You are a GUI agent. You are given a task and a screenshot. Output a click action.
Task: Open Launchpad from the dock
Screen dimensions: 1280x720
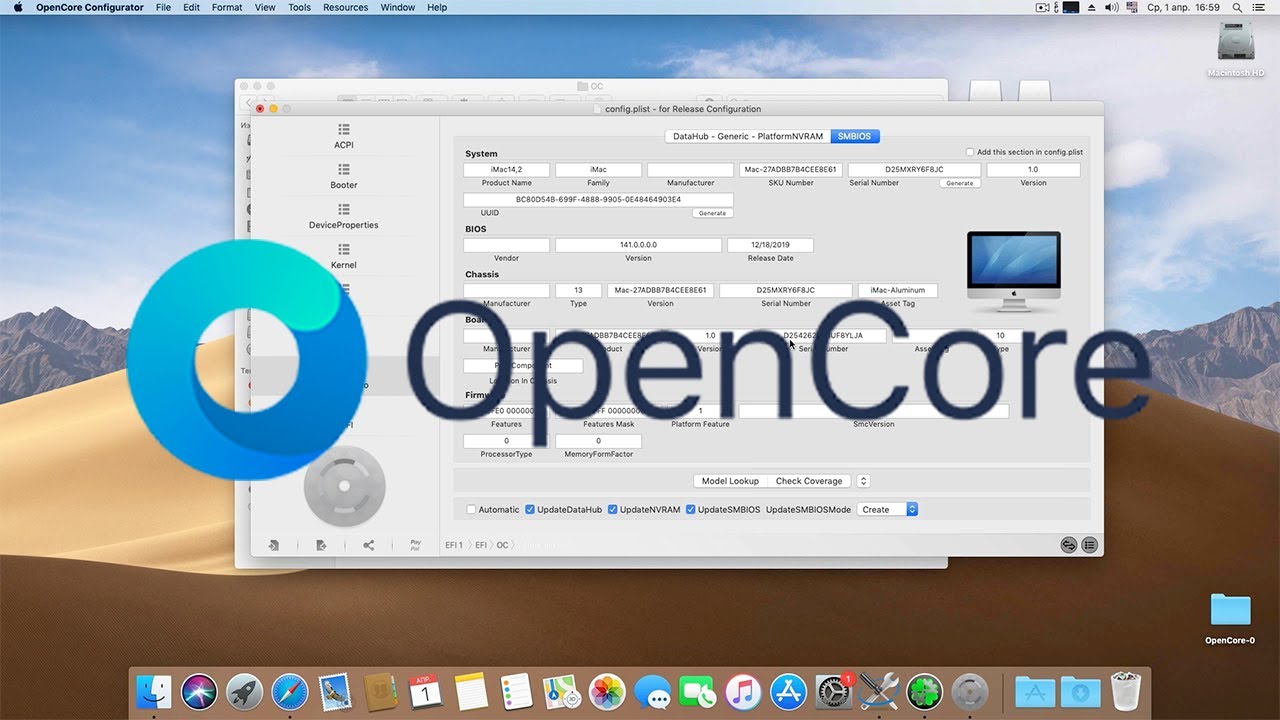[244, 691]
